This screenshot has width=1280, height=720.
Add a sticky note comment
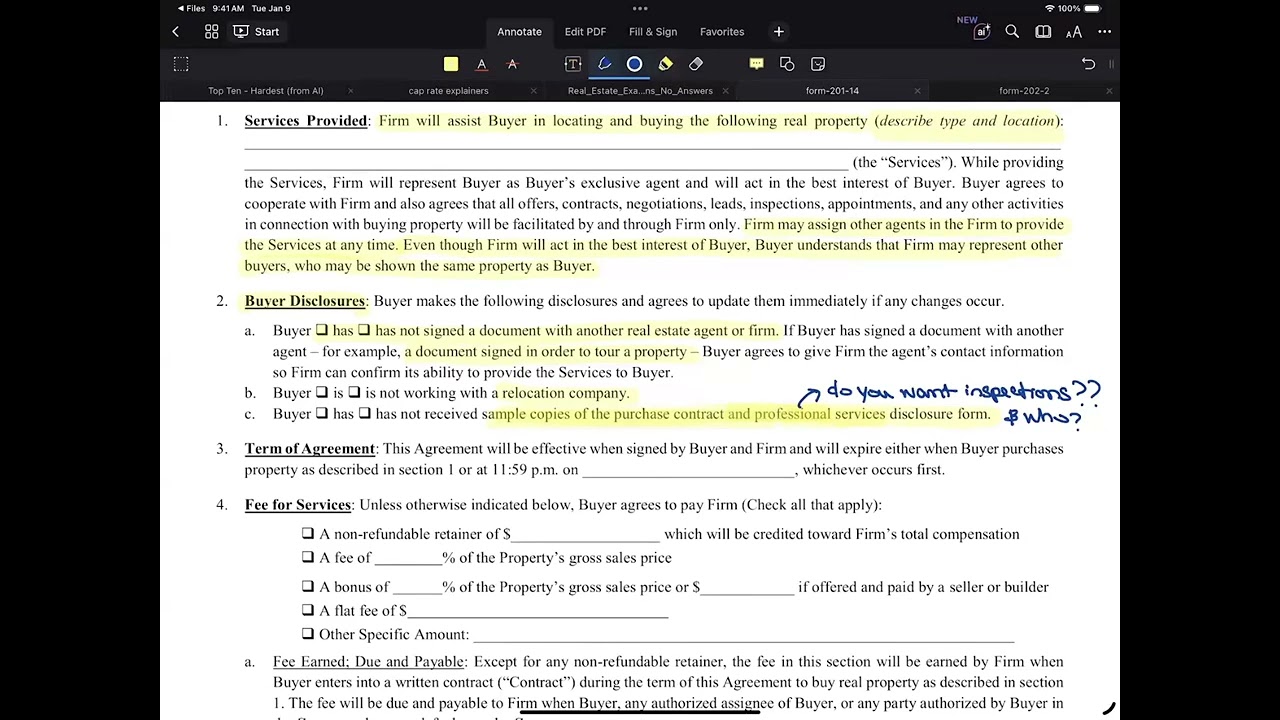[757, 64]
